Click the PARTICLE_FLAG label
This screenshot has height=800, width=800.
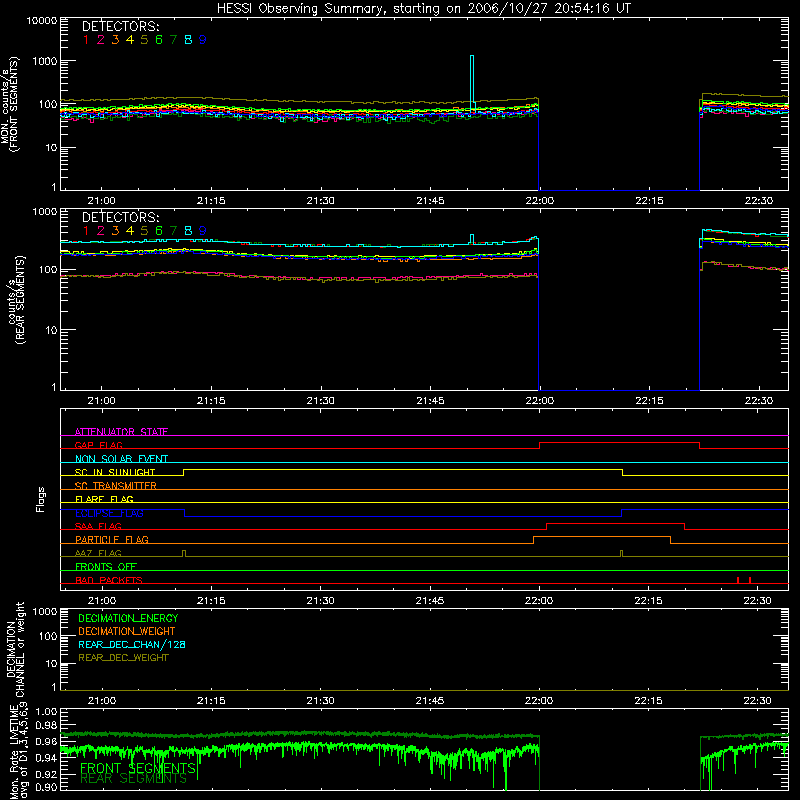tap(112, 539)
